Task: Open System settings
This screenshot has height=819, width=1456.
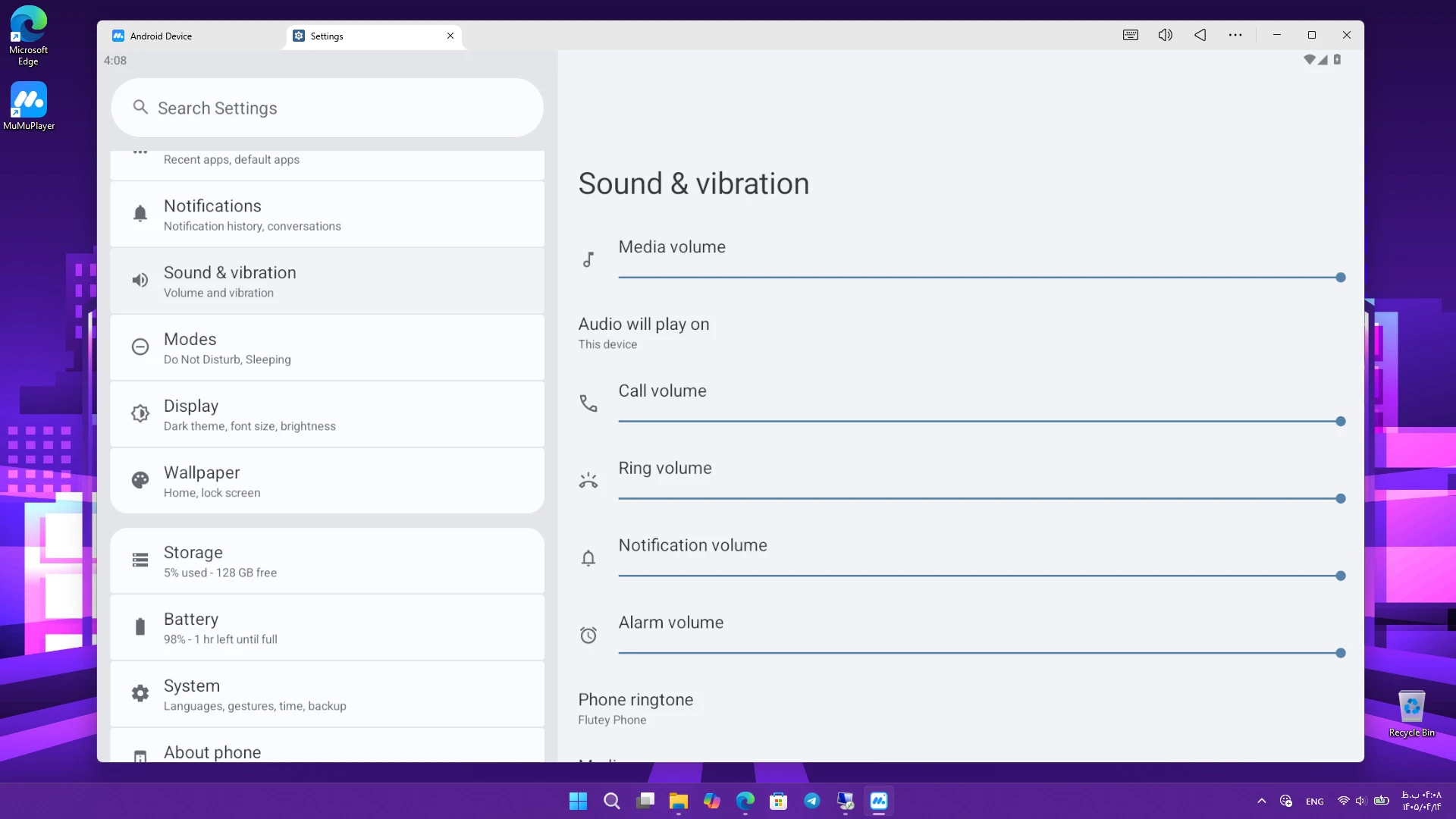Action: pos(327,695)
